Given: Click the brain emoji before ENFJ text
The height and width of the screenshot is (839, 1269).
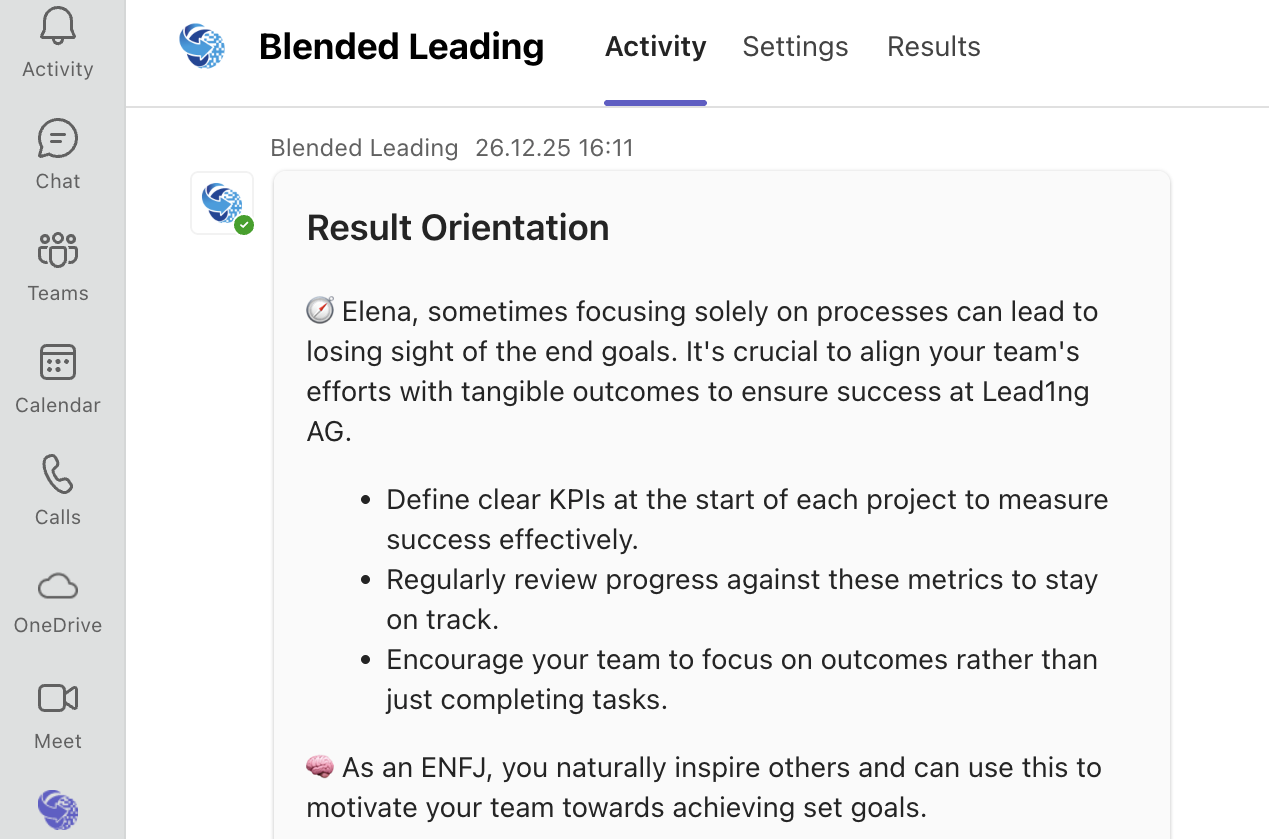Looking at the screenshot, I should [x=320, y=767].
